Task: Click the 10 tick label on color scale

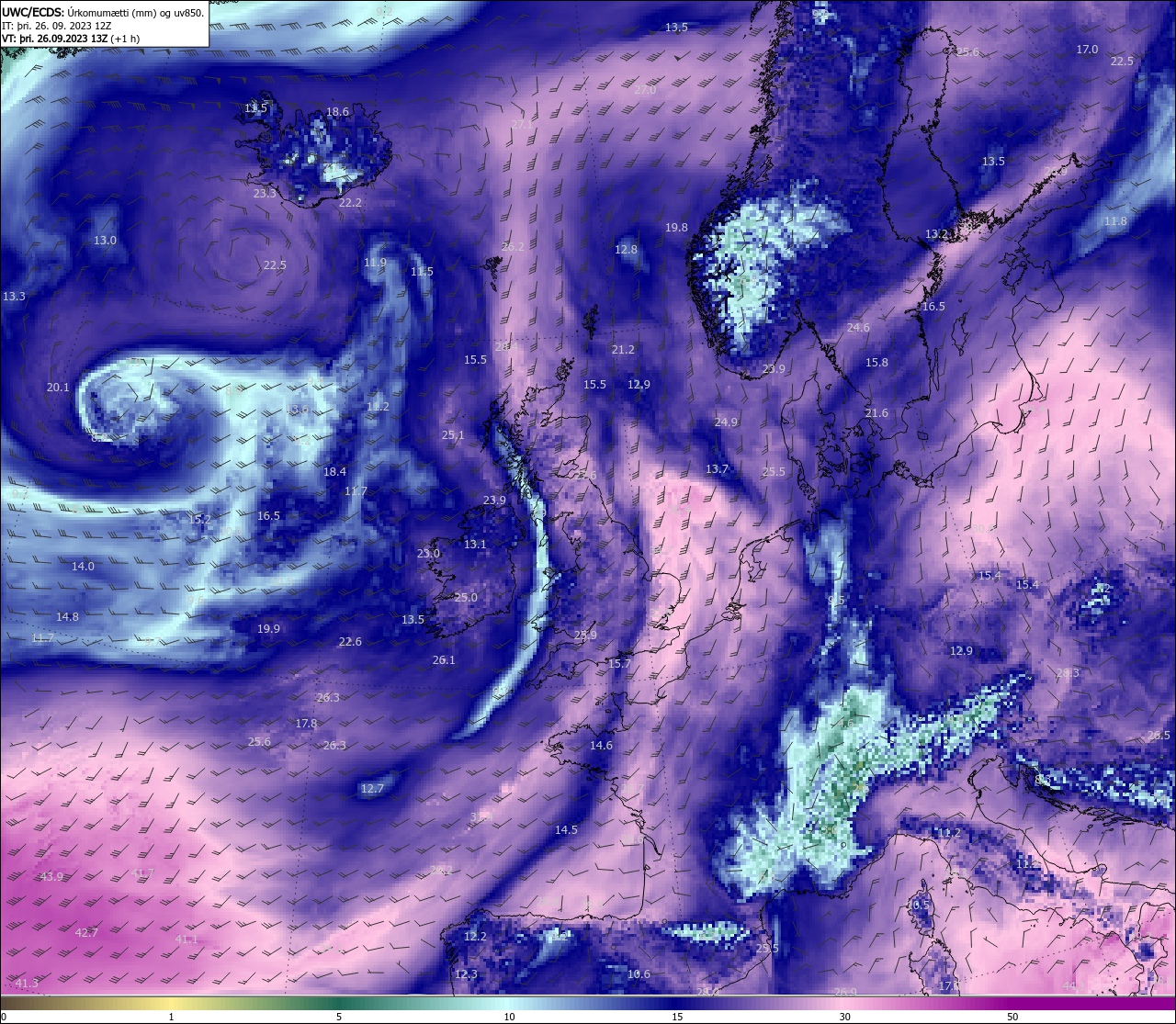Action: pos(508,1017)
